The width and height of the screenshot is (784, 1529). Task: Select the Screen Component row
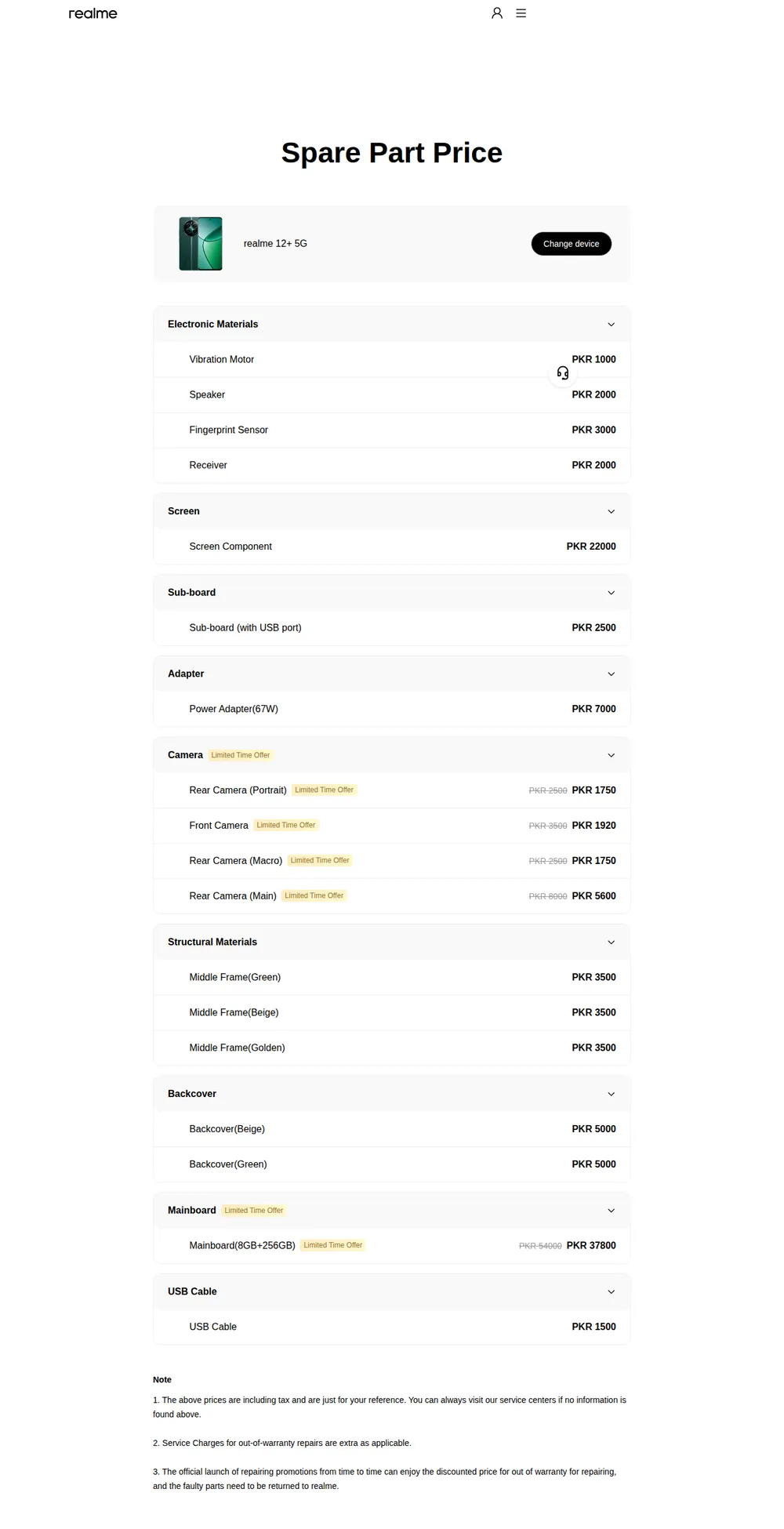pyautogui.click(x=392, y=547)
